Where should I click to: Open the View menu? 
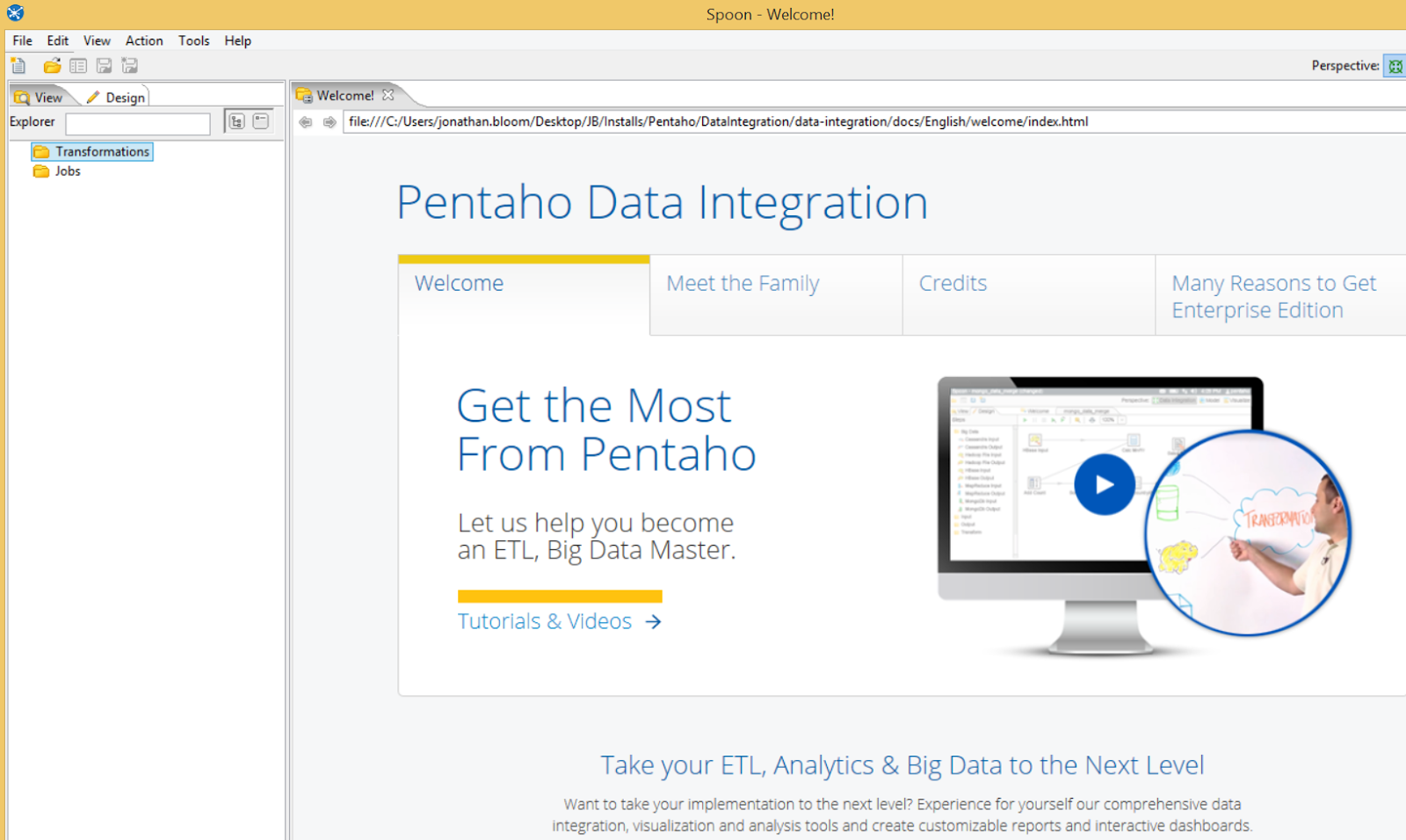coord(97,40)
